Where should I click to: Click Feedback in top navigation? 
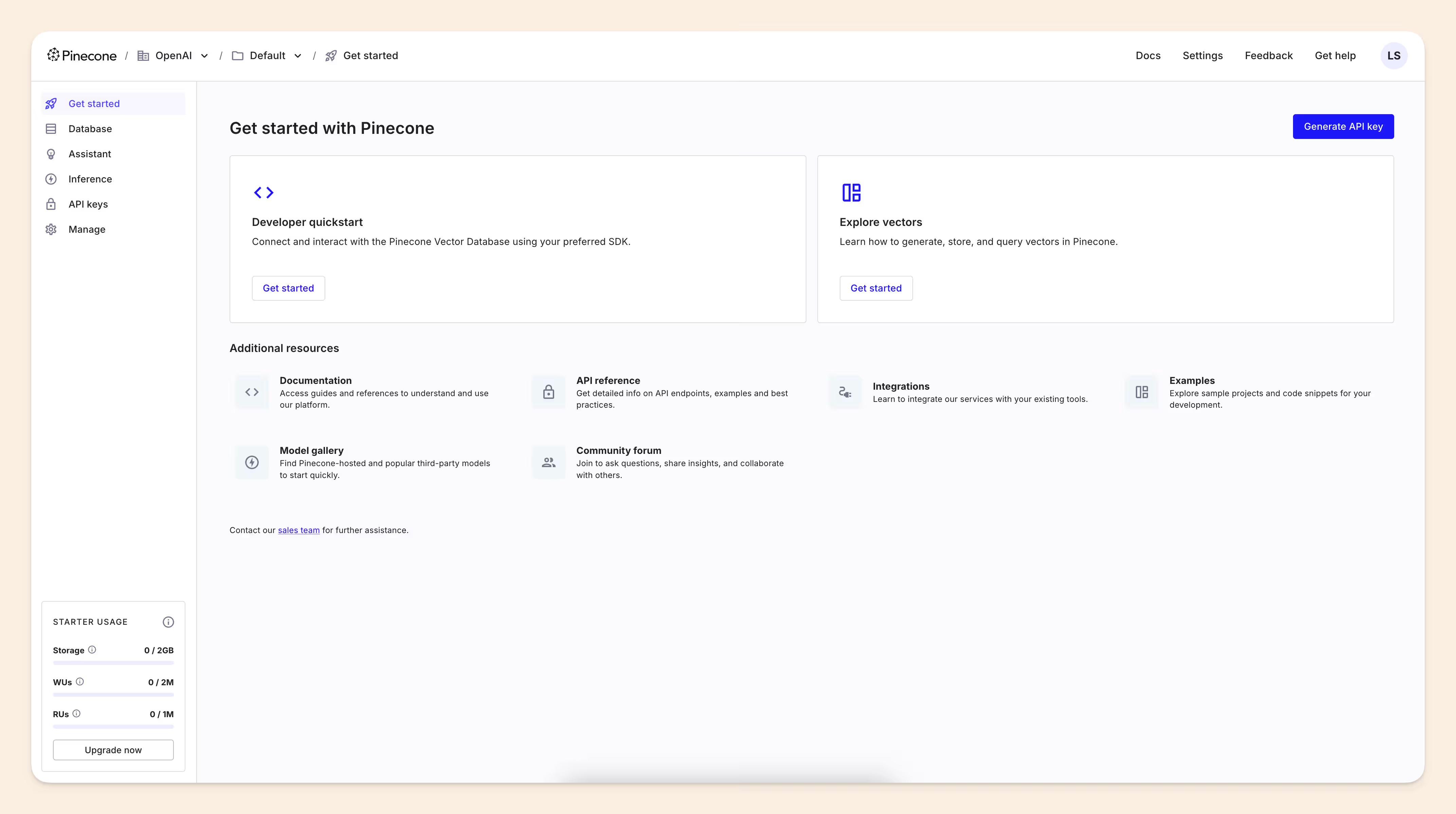pyautogui.click(x=1268, y=55)
